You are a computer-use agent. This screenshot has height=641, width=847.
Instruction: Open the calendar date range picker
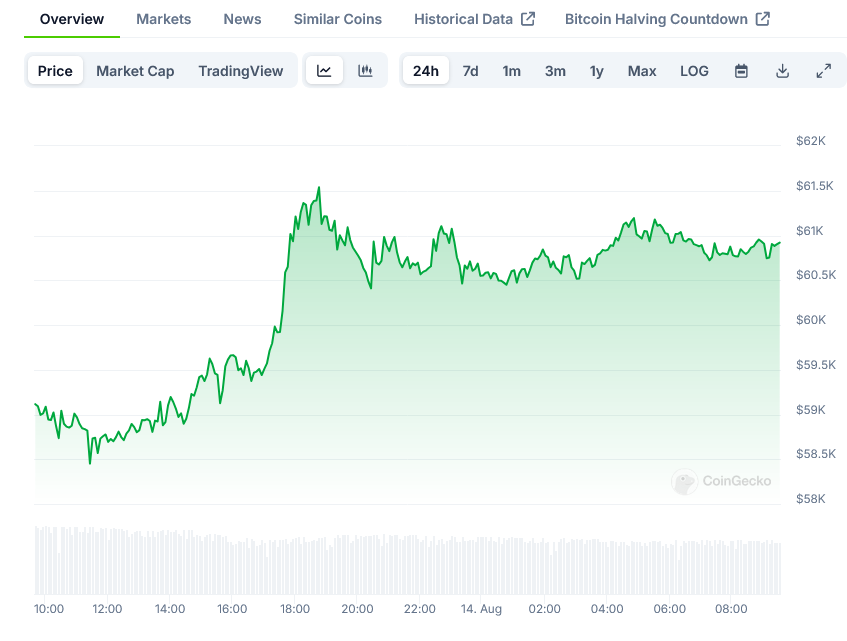(741, 71)
